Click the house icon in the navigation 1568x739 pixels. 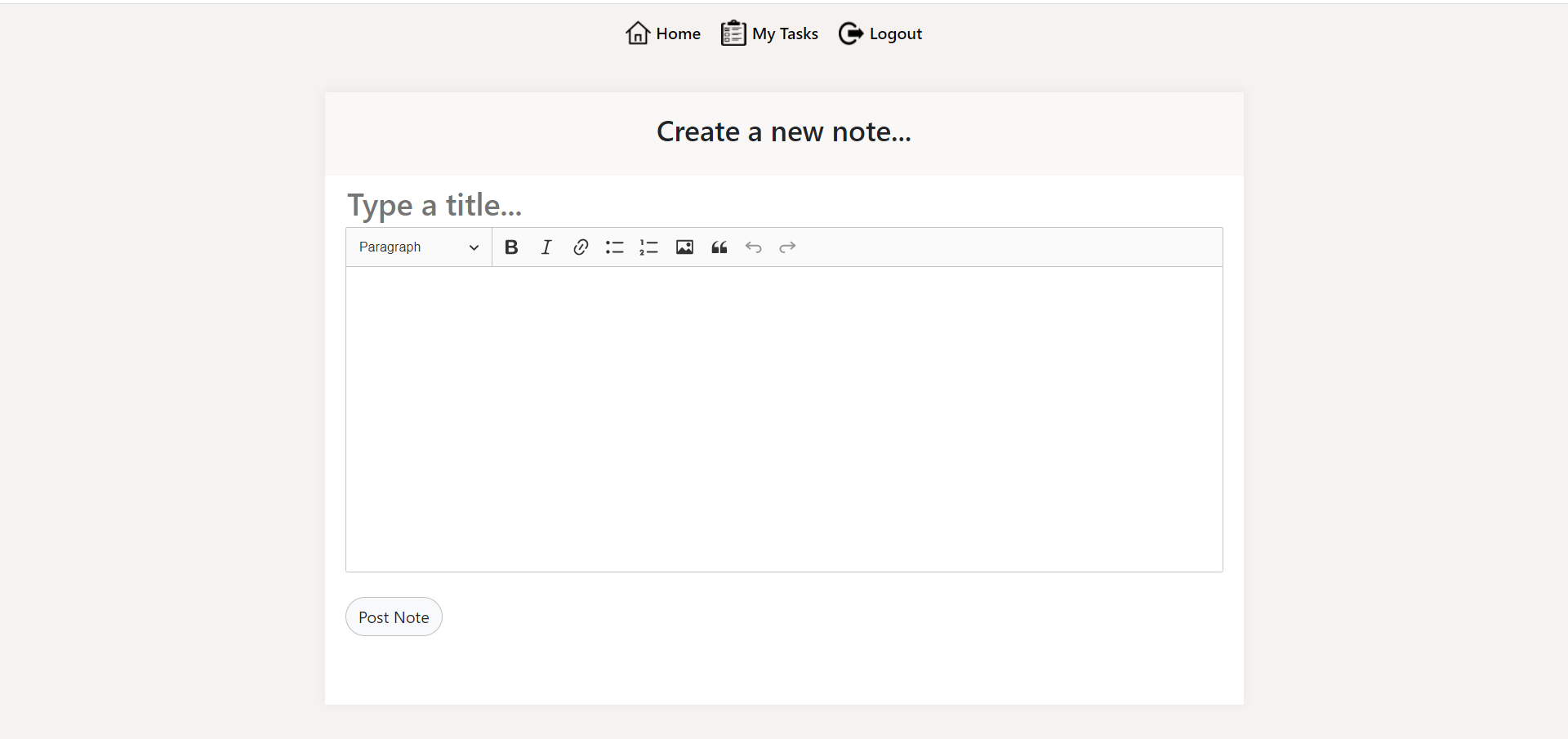tap(638, 33)
